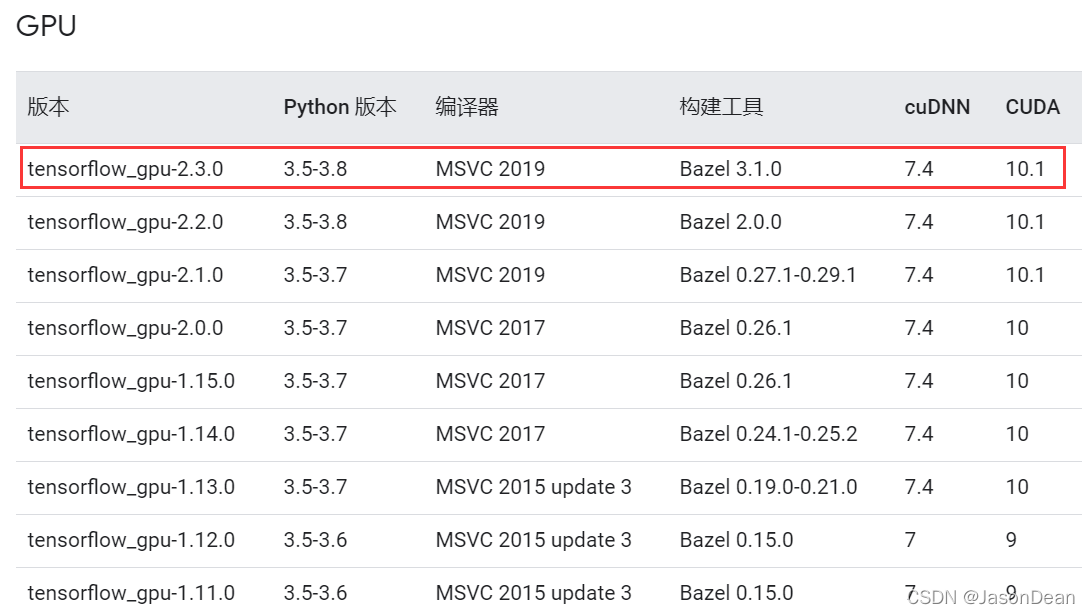Click the tensorflow_gpu-1.11.0 cell
1090x614 pixels.
pos(131,593)
